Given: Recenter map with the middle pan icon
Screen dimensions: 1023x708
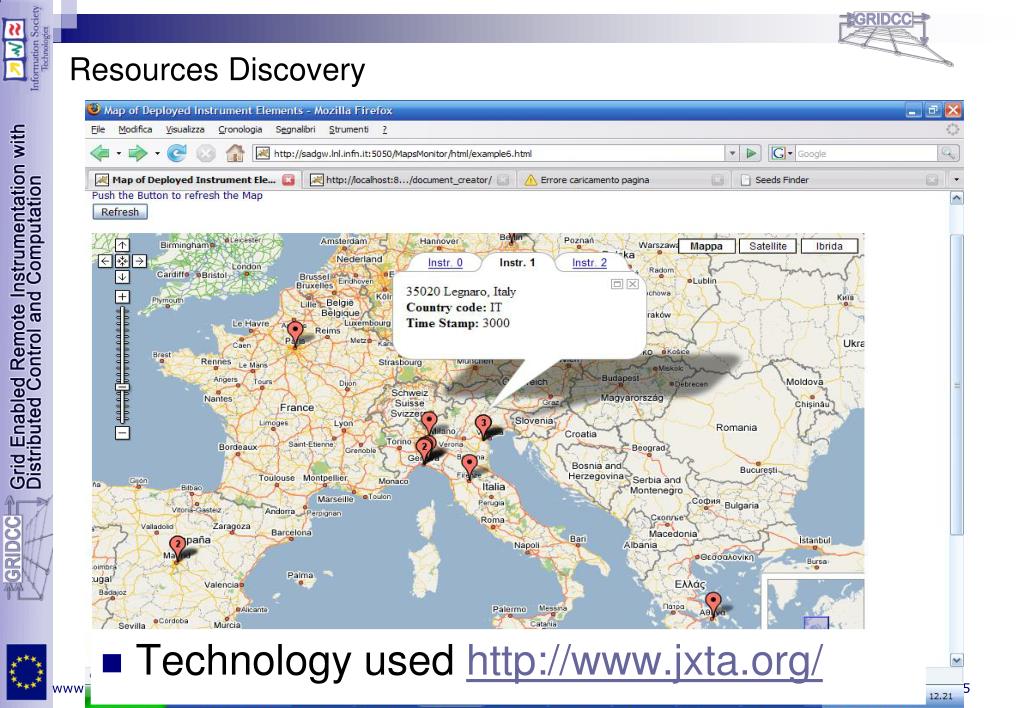Looking at the screenshot, I should 122,261.
